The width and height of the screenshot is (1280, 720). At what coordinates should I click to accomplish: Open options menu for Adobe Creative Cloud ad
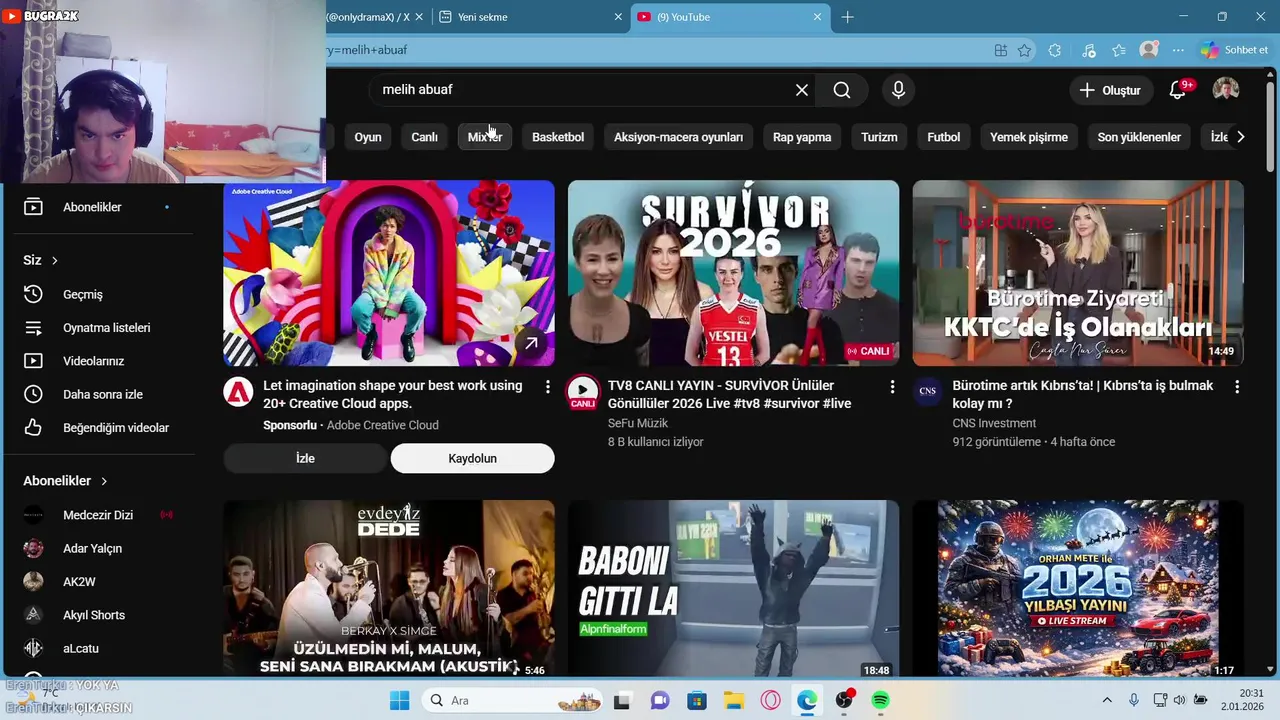(548, 386)
